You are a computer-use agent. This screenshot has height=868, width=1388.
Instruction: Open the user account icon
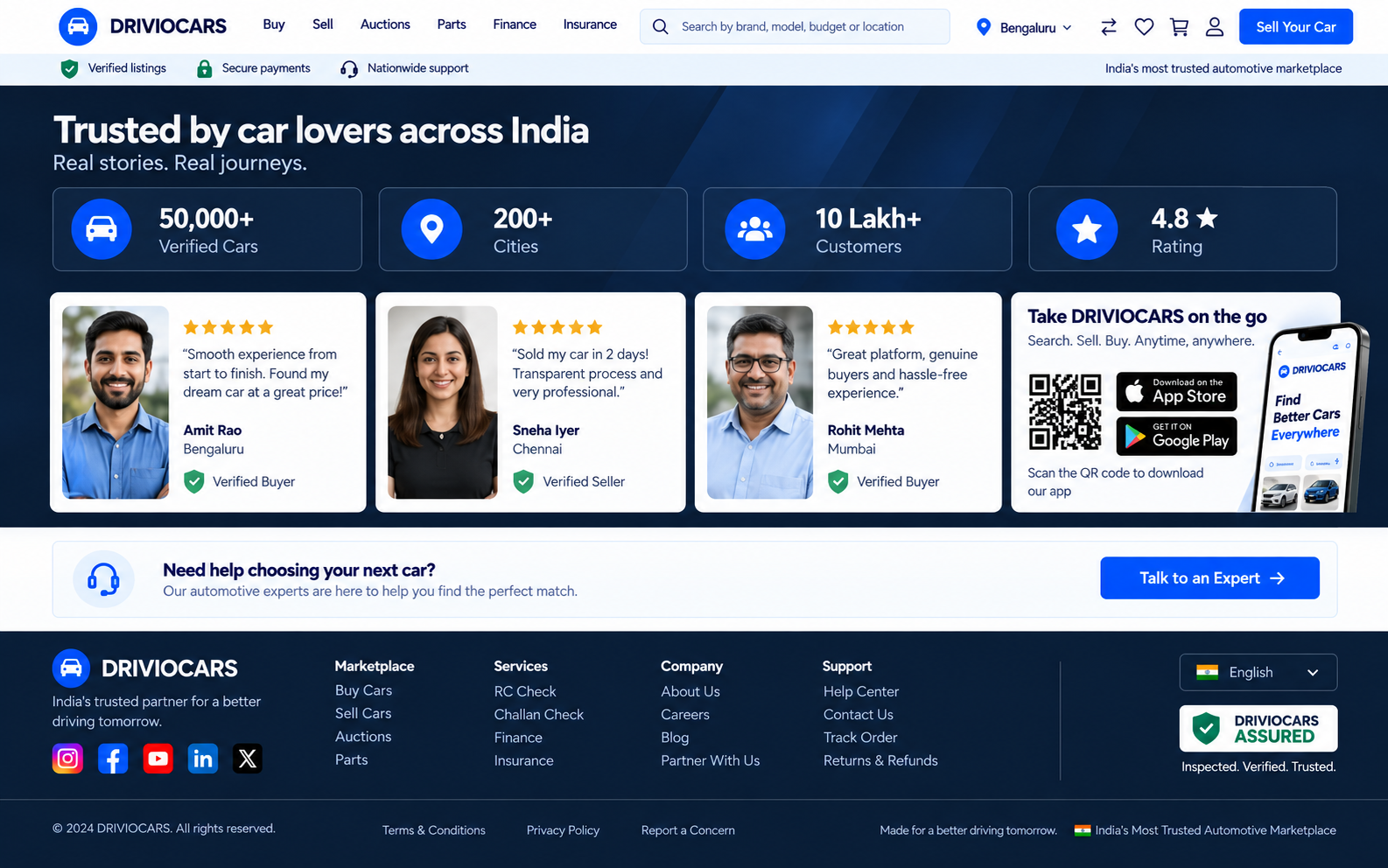[x=1215, y=27]
